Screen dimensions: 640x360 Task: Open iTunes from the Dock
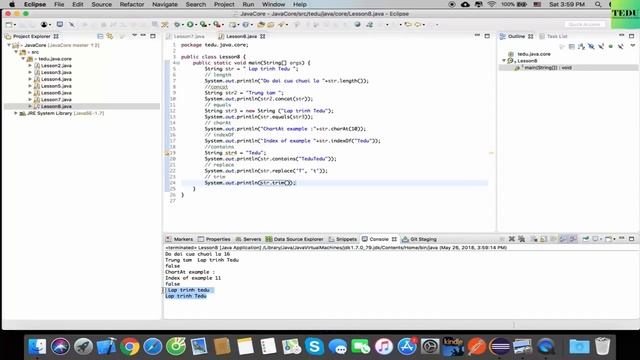384,347
